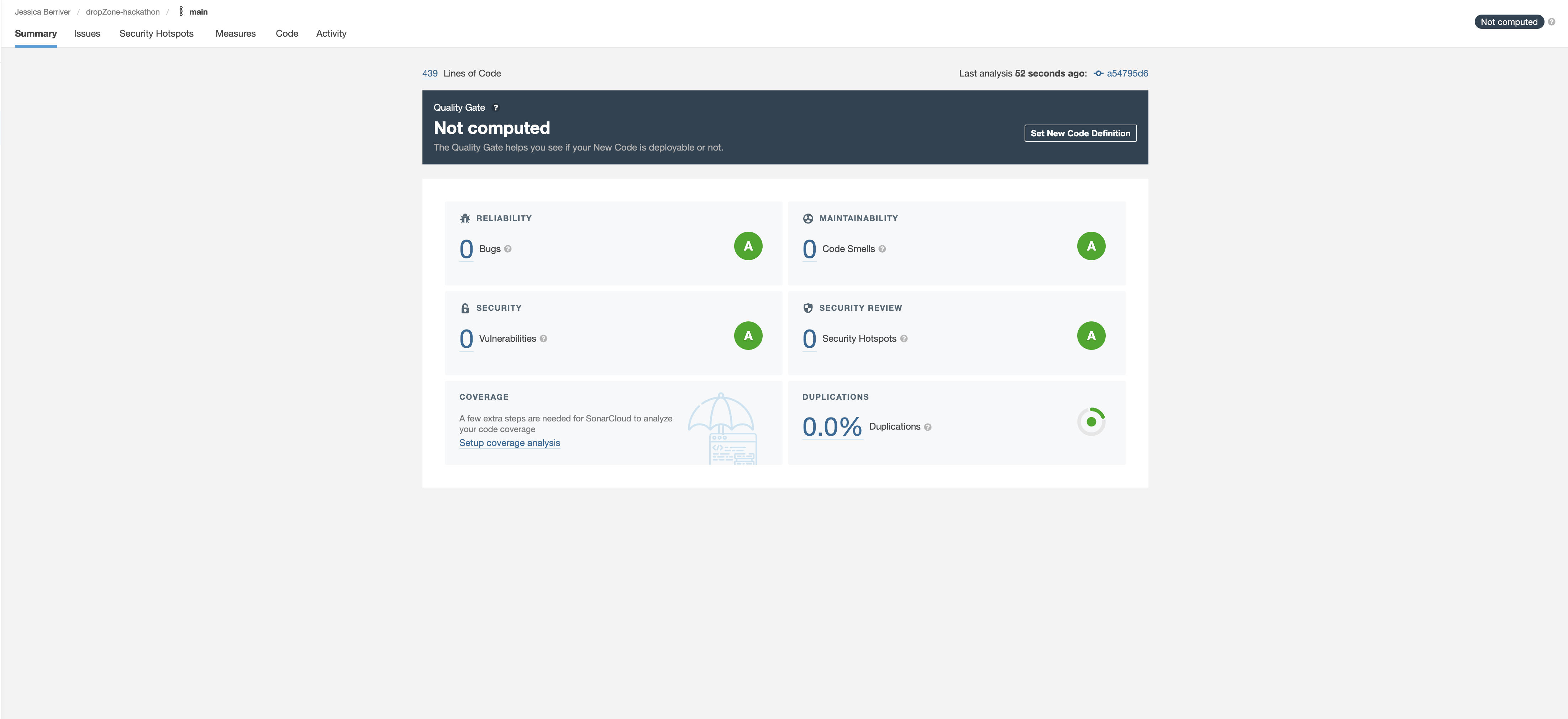Image resolution: width=1568 pixels, height=719 pixels.
Task: Open the Issues tab
Action: coord(87,33)
